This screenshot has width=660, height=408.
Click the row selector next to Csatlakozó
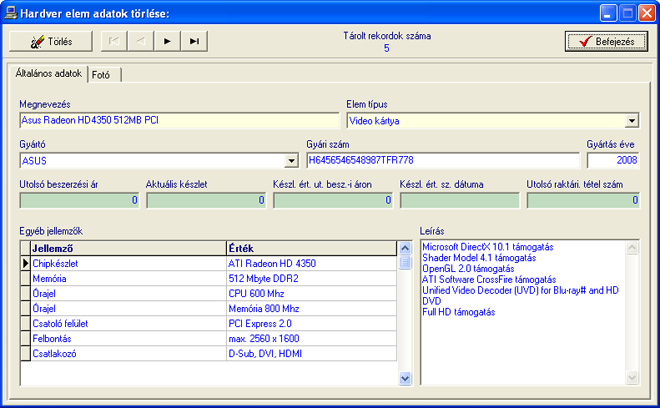tap(25, 354)
